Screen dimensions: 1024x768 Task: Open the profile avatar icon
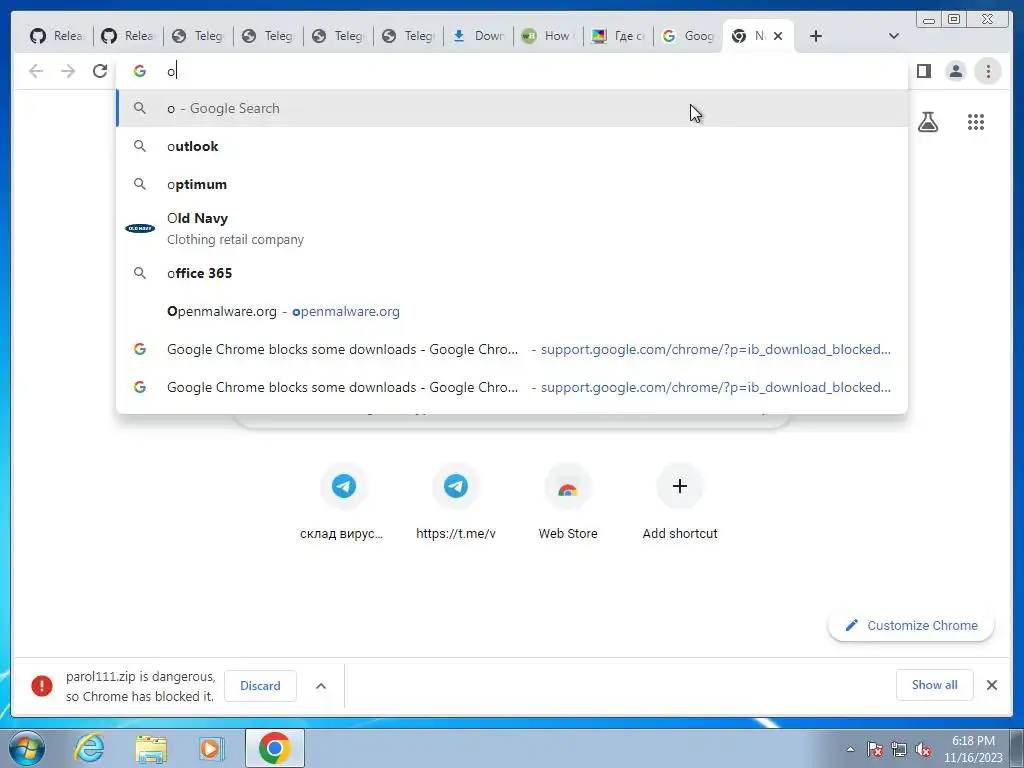click(x=955, y=71)
